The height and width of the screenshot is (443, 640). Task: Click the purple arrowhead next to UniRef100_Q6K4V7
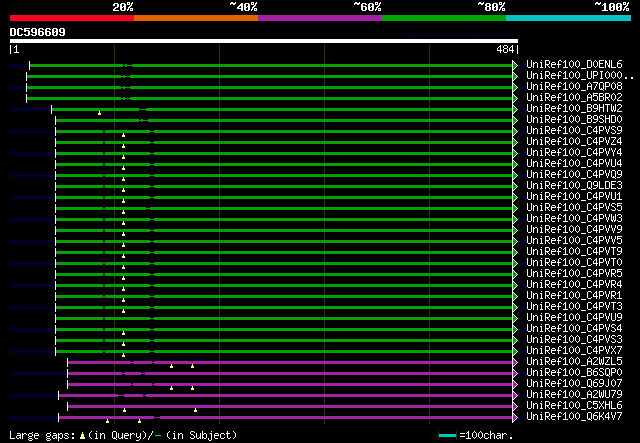point(516,417)
